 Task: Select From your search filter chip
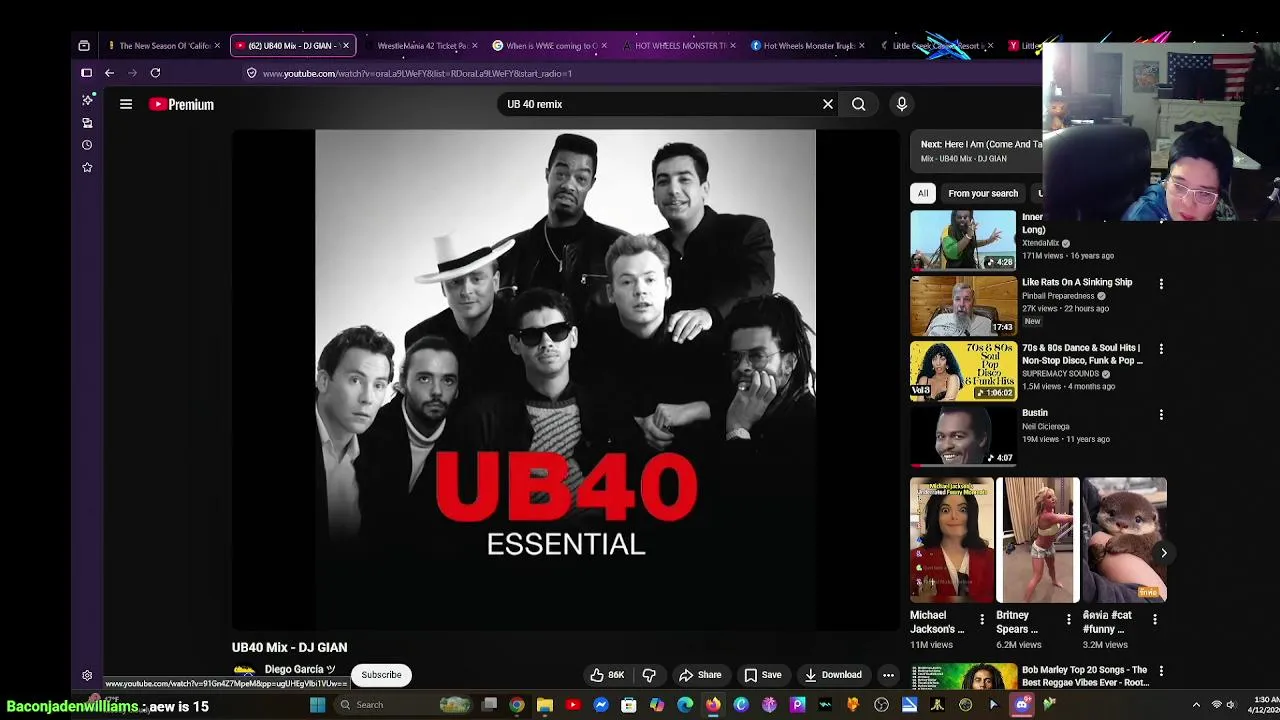(x=983, y=193)
